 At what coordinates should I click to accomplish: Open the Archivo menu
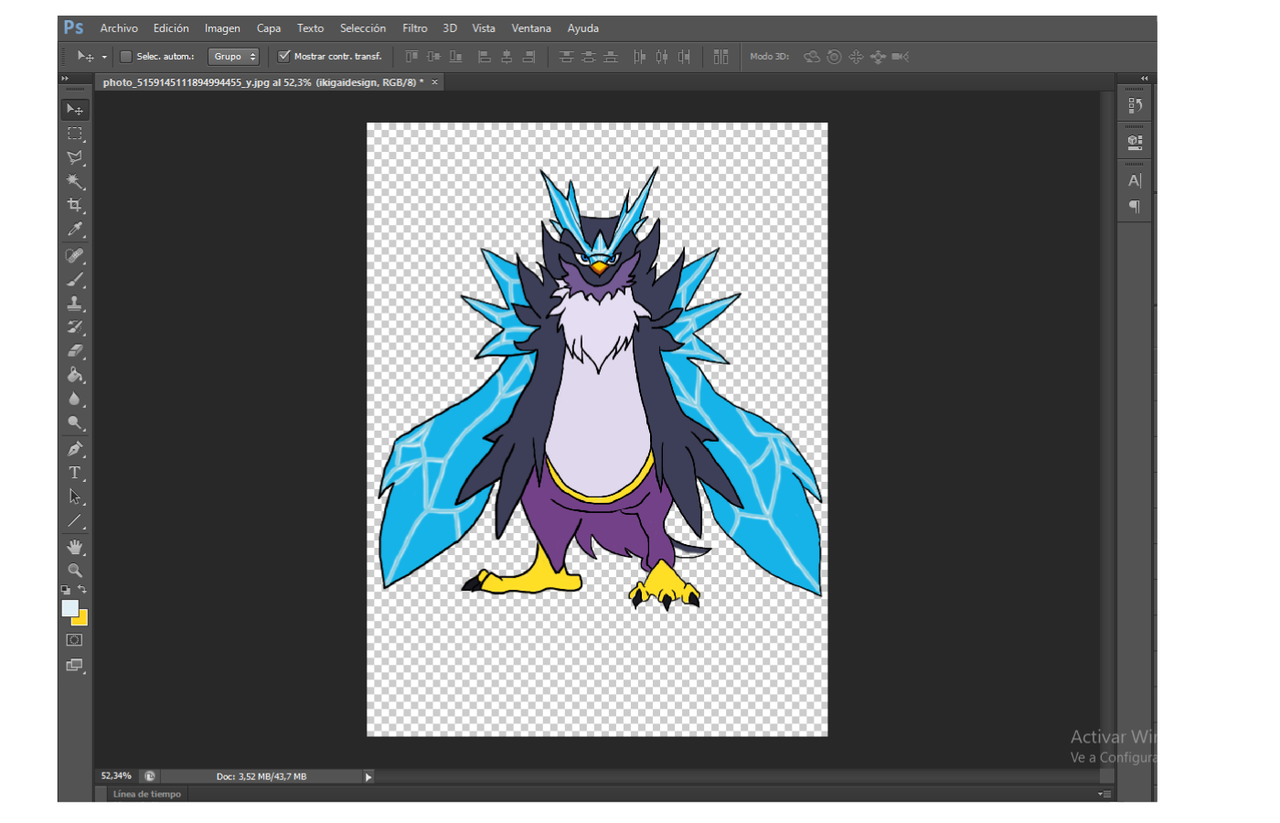119,28
